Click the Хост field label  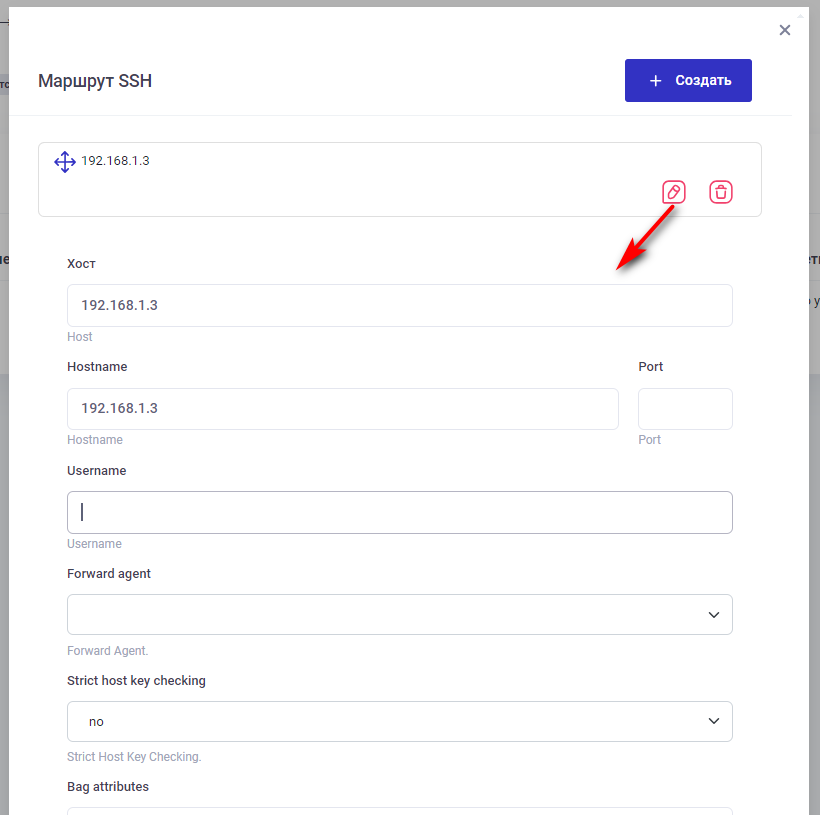pos(81,264)
